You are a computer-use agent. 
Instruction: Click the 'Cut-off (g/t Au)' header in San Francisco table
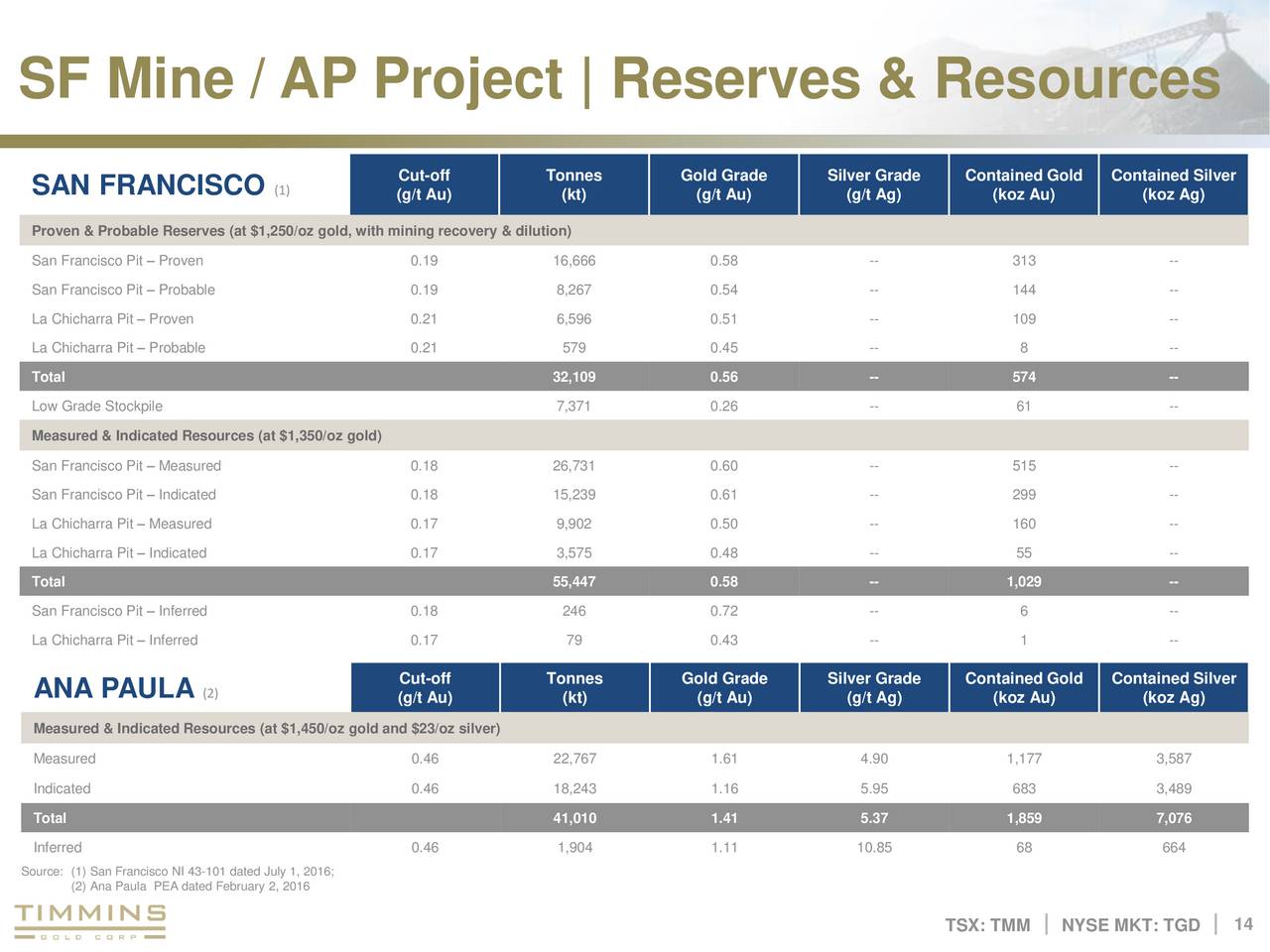pyautogui.click(x=424, y=184)
